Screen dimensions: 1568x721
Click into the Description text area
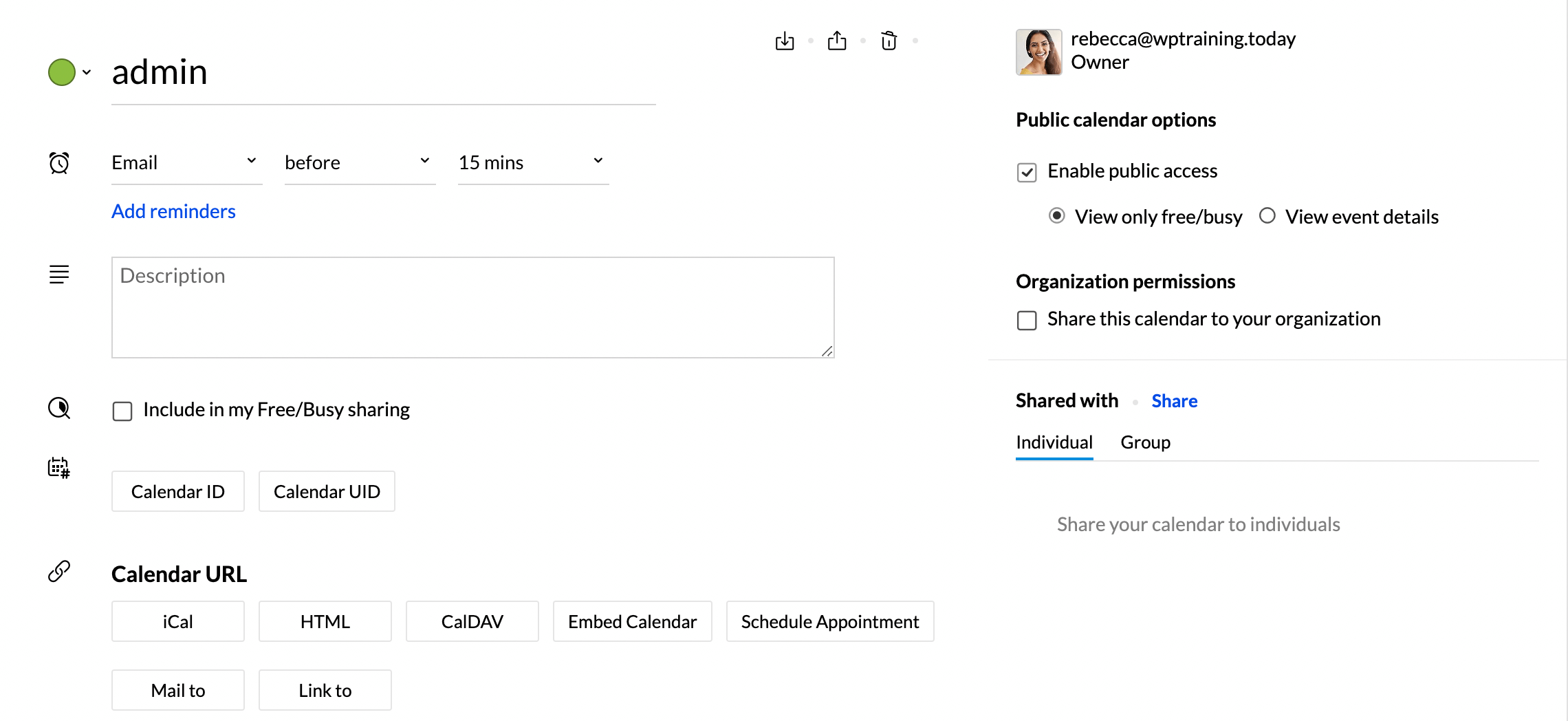[x=472, y=308]
